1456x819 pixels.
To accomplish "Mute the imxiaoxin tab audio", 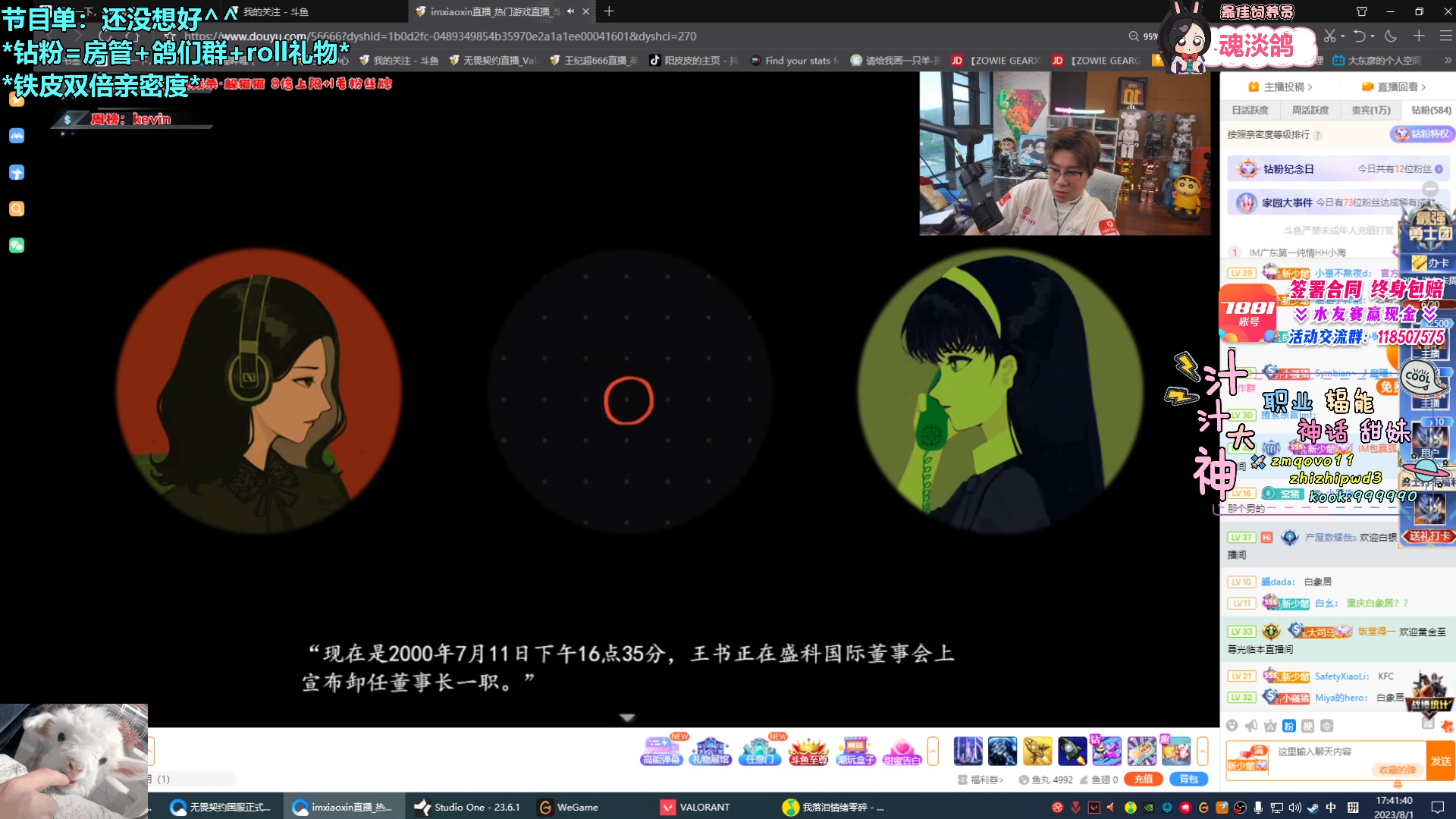I will point(570,11).
